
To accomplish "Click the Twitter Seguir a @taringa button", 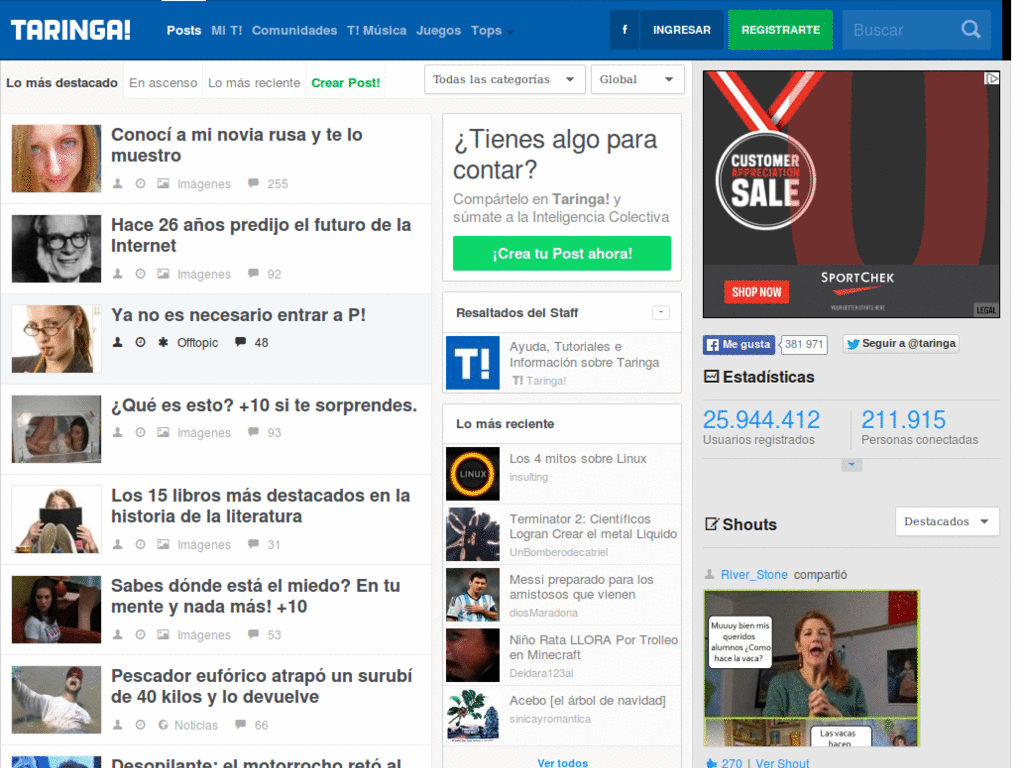I will (x=901, y=344).
